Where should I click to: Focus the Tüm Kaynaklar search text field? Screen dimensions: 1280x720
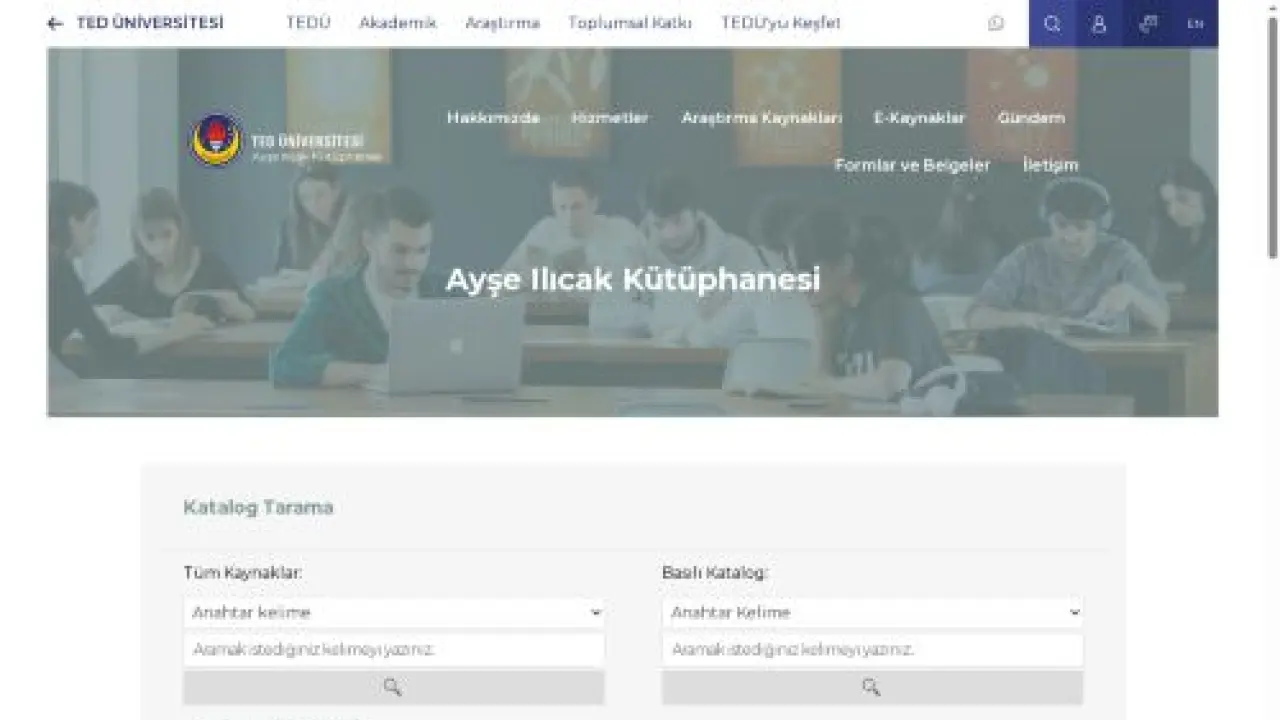pyautogui.click(x=393, y=650)
